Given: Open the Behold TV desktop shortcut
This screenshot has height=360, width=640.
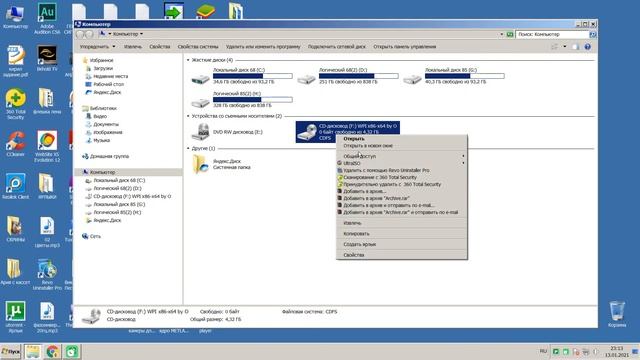Looking at the screenshot, I should click(x=47, y=58).
